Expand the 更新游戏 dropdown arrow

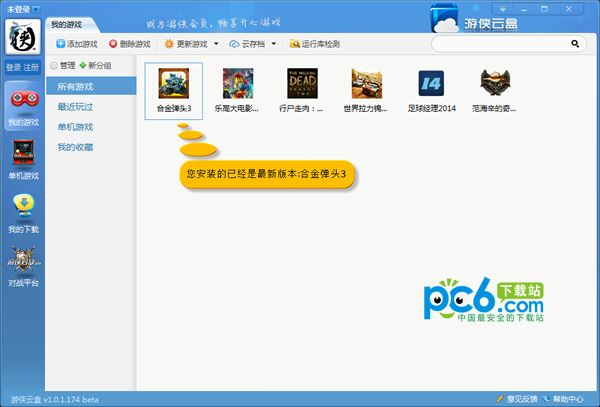tap(216, 44)
